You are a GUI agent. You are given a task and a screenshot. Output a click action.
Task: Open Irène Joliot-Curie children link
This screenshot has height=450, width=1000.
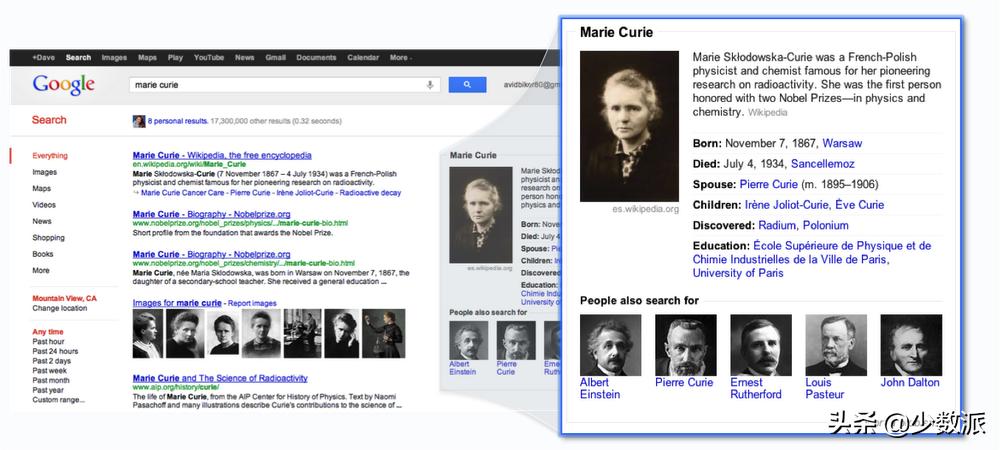point(787,205)
